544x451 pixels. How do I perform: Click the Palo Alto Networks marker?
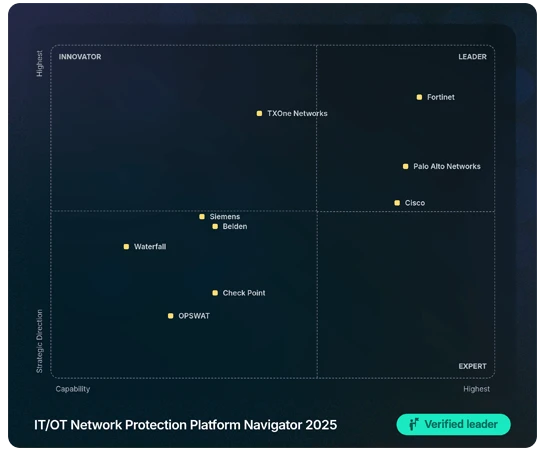pyautogui.click(x=405, y=167)
